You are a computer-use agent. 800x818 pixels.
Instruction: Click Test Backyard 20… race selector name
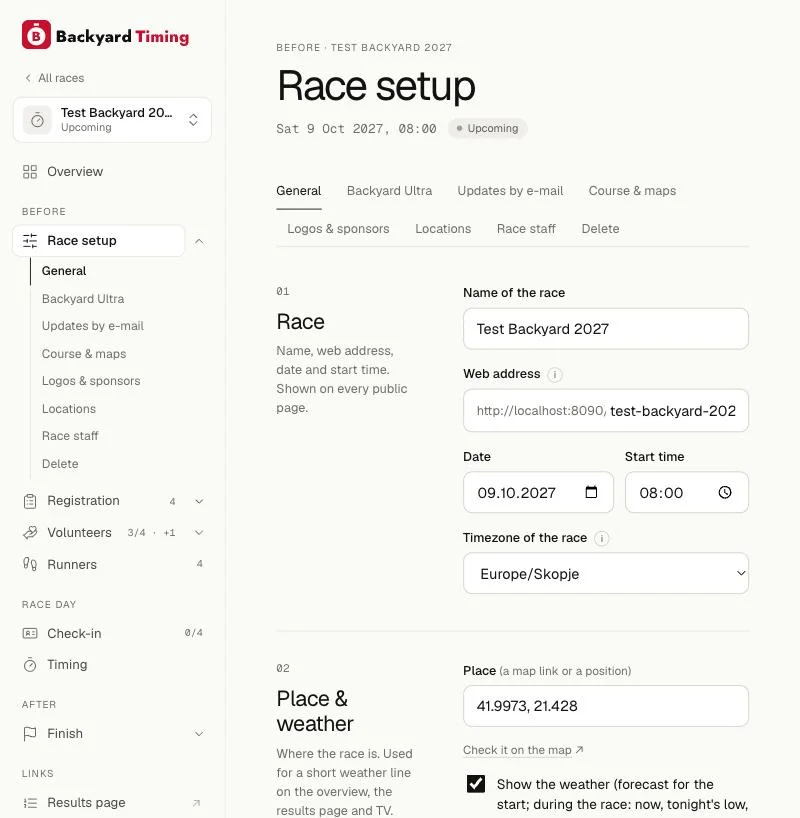[116, 113]
